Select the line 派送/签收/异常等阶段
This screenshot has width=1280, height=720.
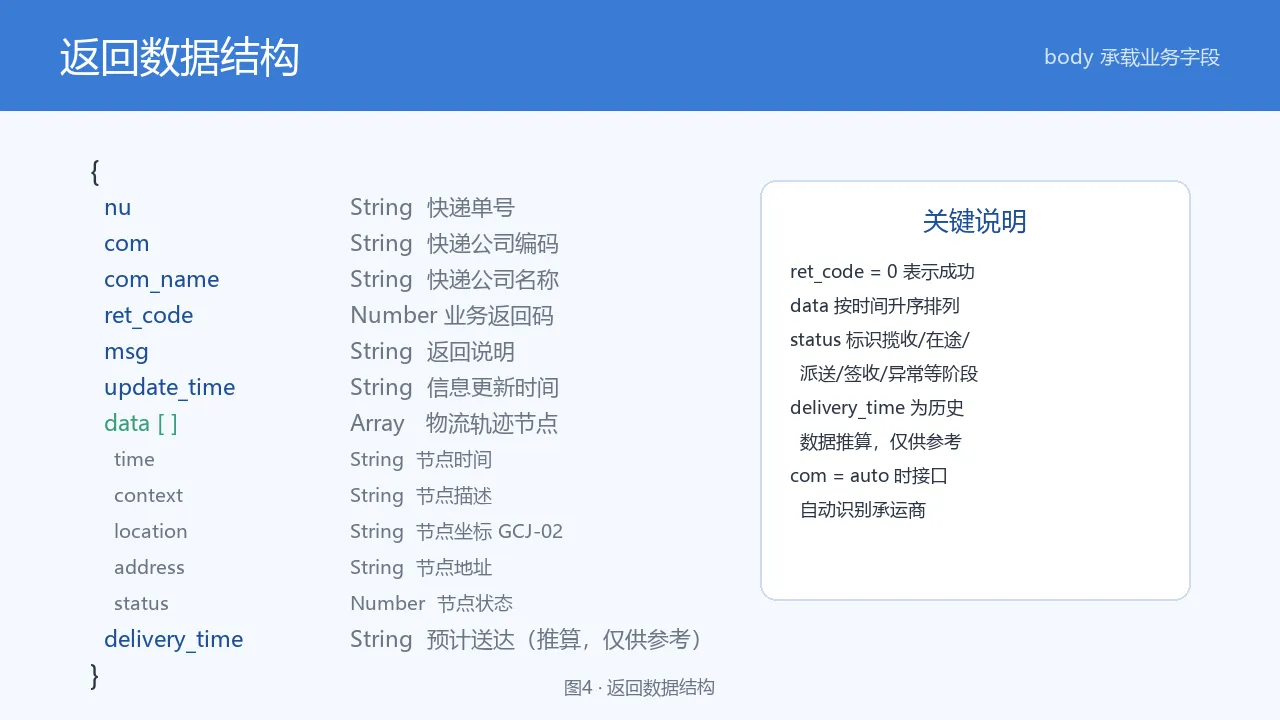point(889,374)
